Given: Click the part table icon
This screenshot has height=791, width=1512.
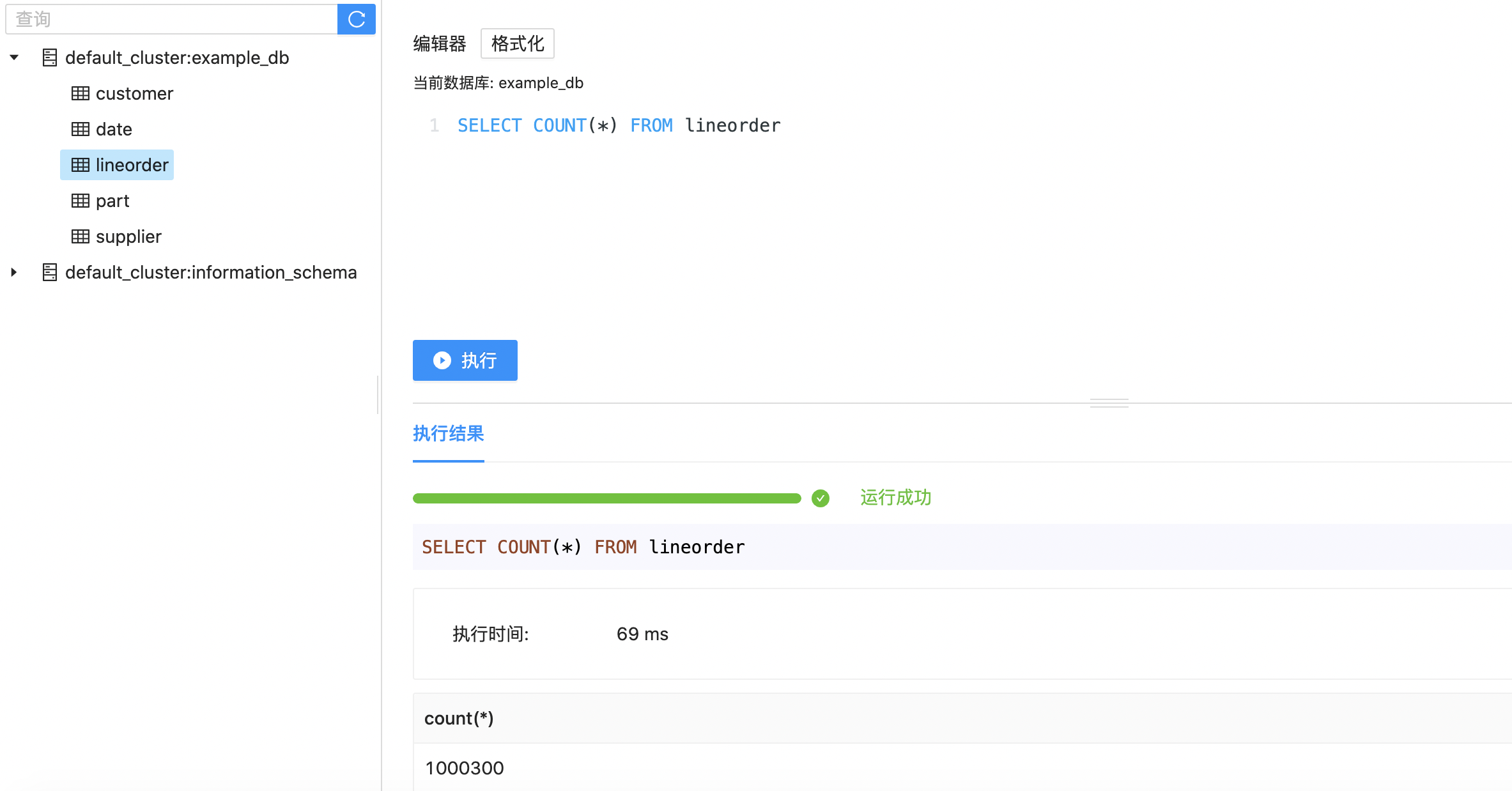Looking at the screenshot, I should [81, 201].
